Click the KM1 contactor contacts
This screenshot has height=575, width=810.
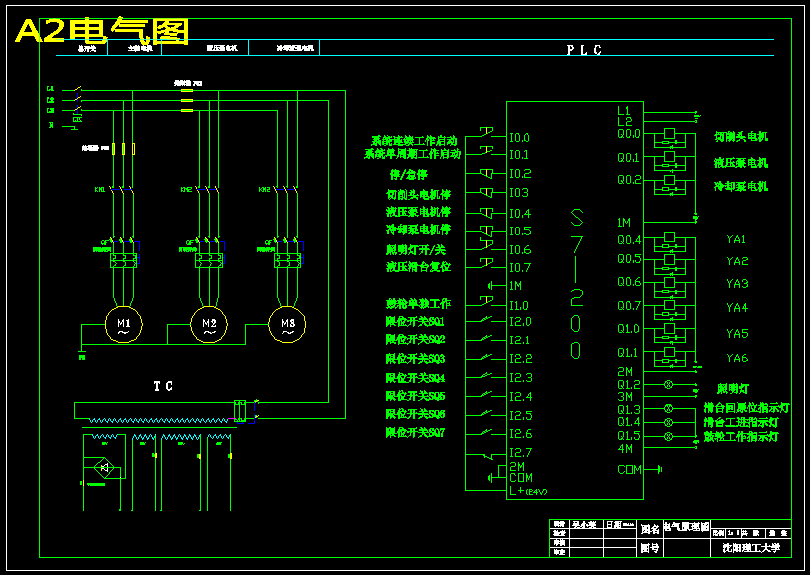tap(122, 191)
